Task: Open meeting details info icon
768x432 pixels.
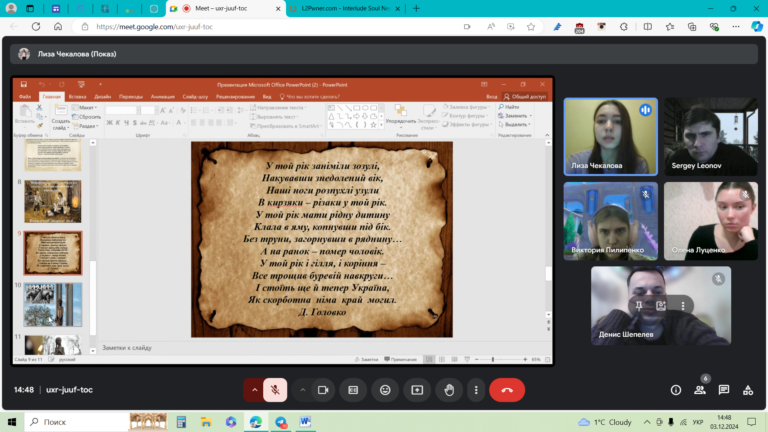Action: 676,390
